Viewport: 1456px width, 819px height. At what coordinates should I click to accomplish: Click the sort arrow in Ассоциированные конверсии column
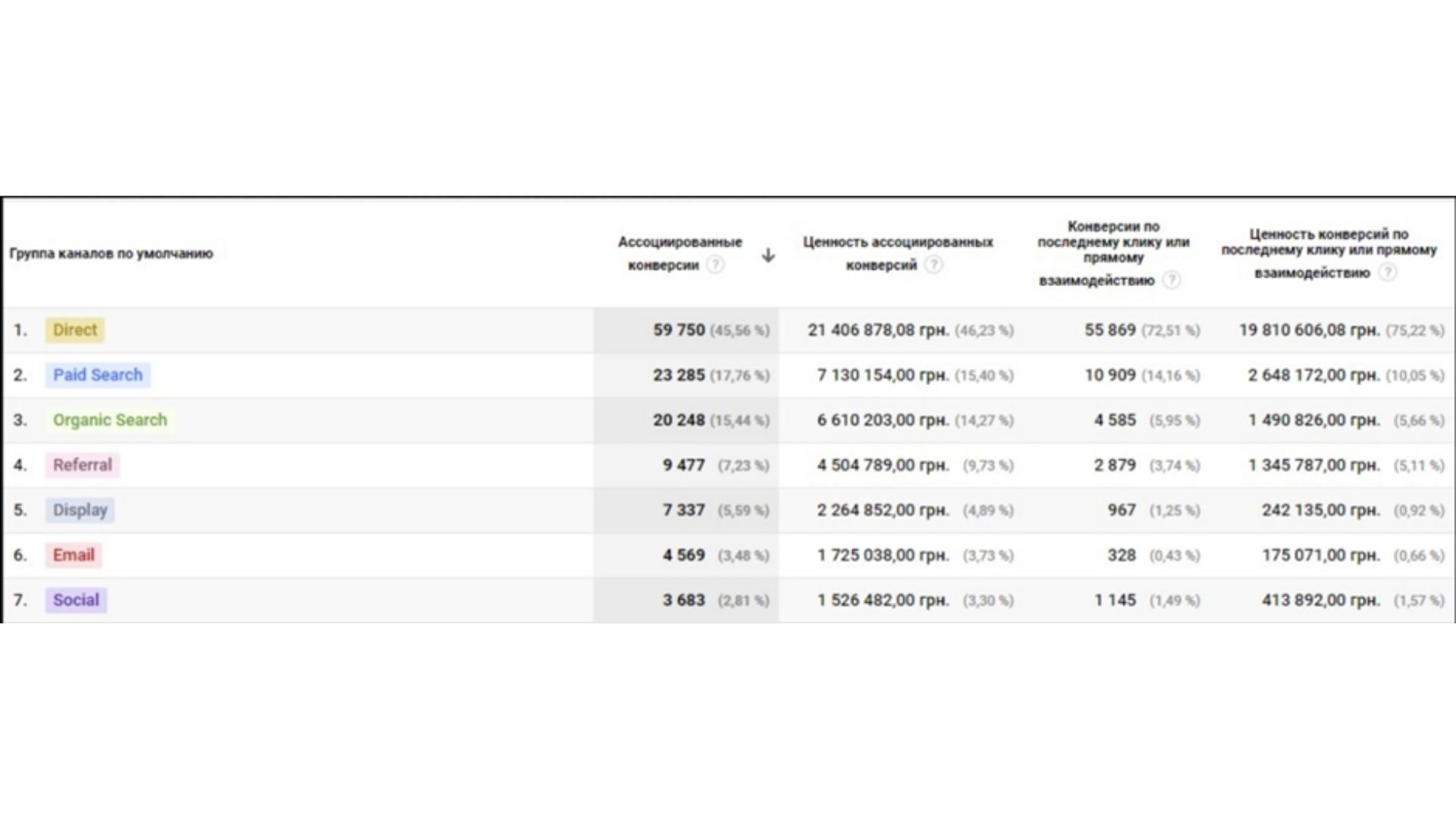[x=768, y=255]
